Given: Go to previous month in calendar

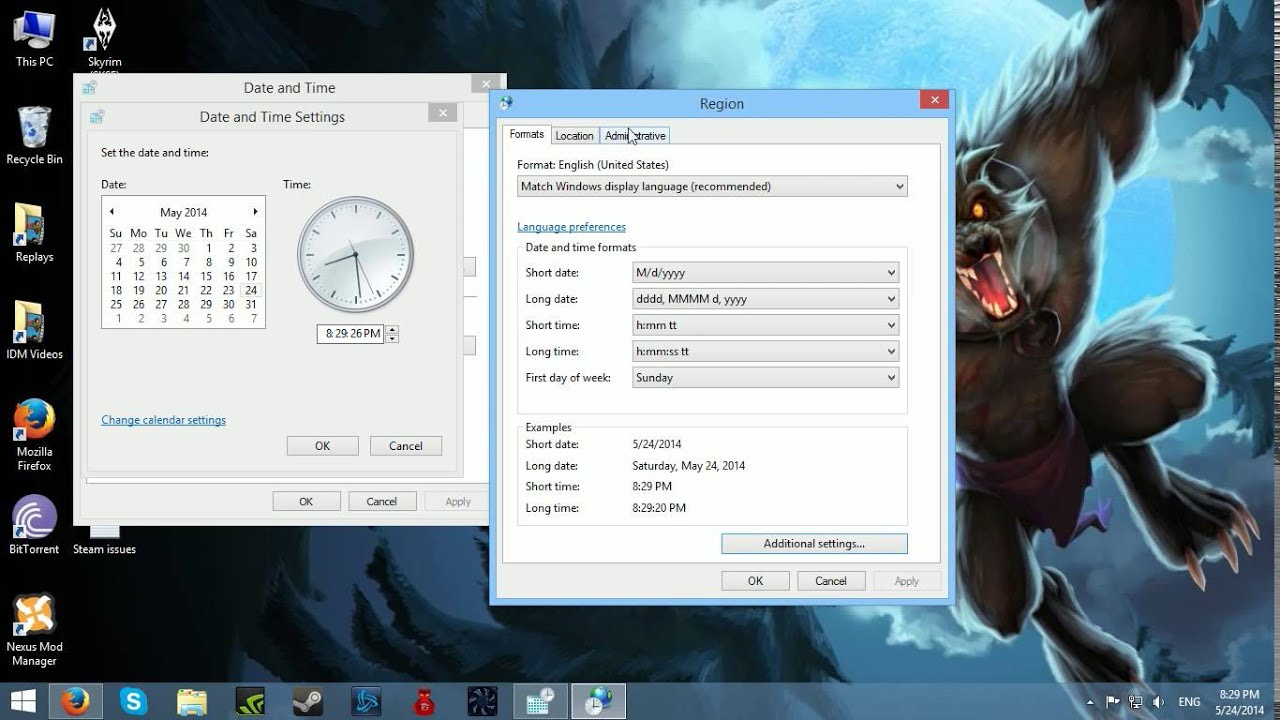Looking at the screenshot, I should coord(112,212).
